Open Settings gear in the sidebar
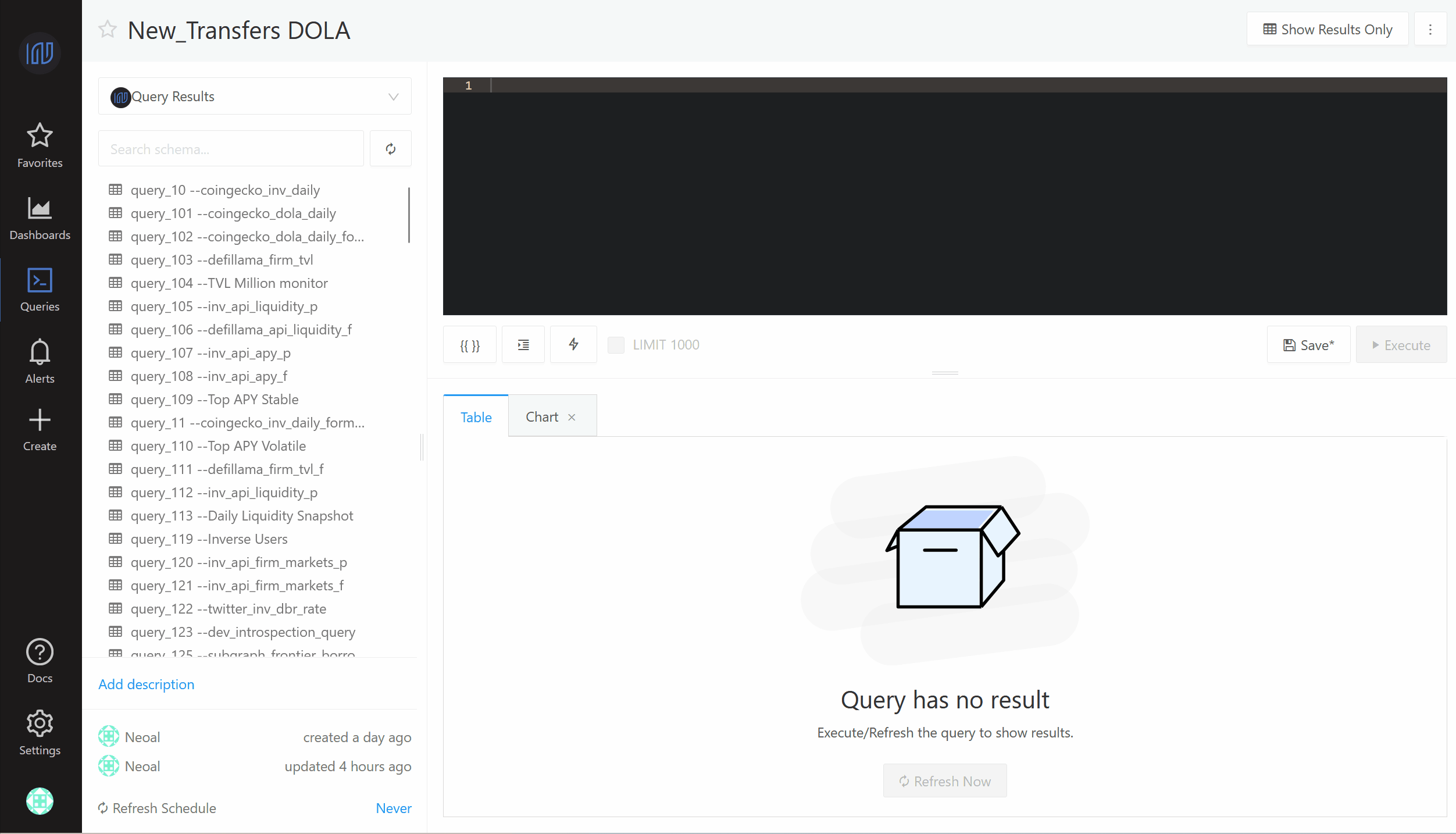 click(40, 732)
